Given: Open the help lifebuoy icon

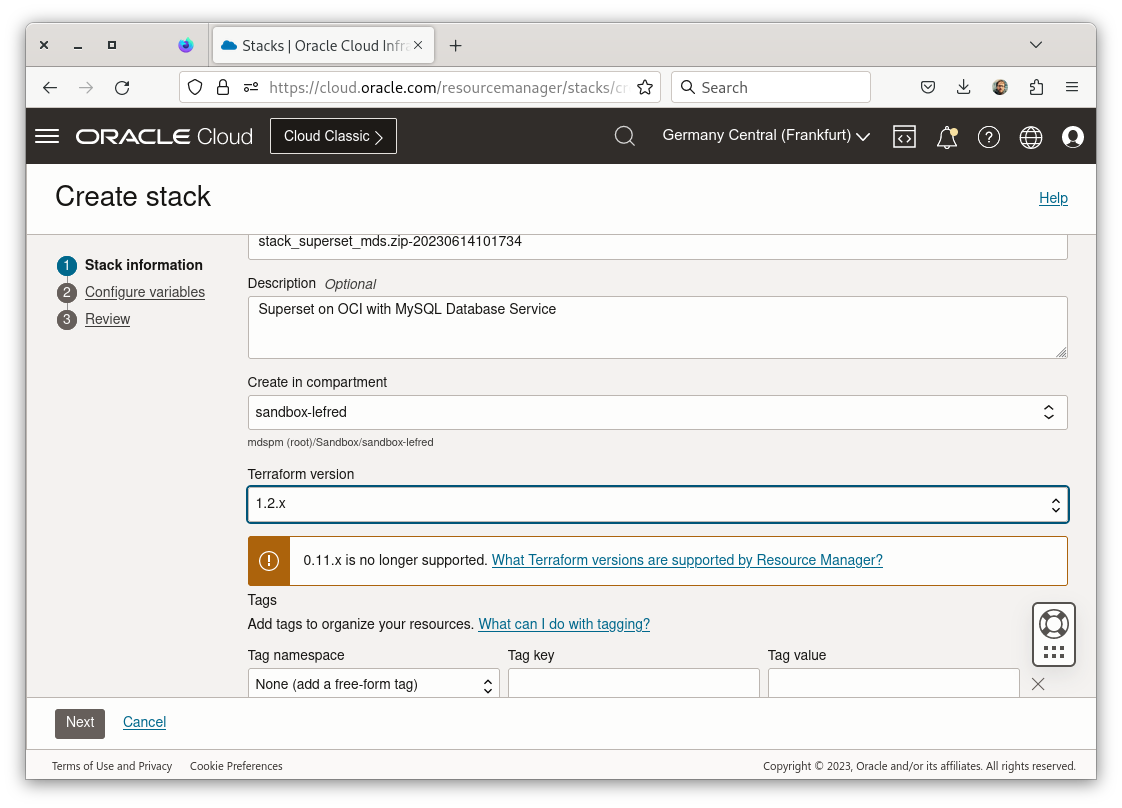Looking at the screenshot, I should point(989,136).
